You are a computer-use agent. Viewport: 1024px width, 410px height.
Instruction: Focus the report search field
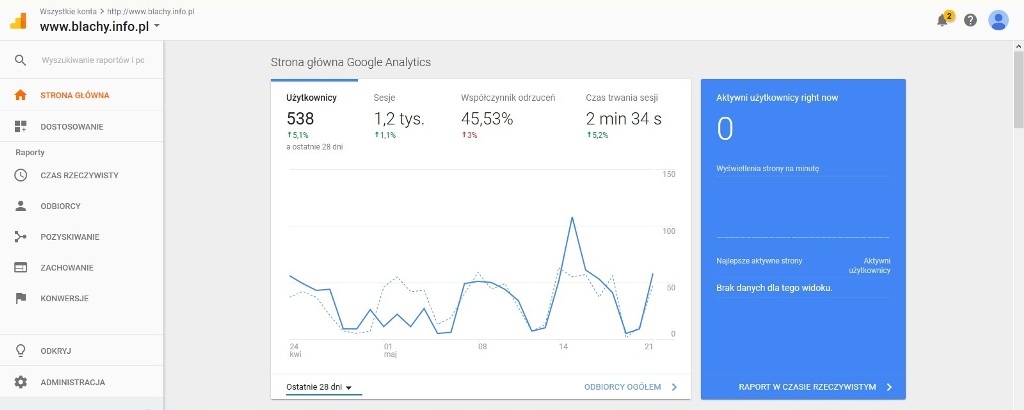pyautogui.click(x=93, y=60)
